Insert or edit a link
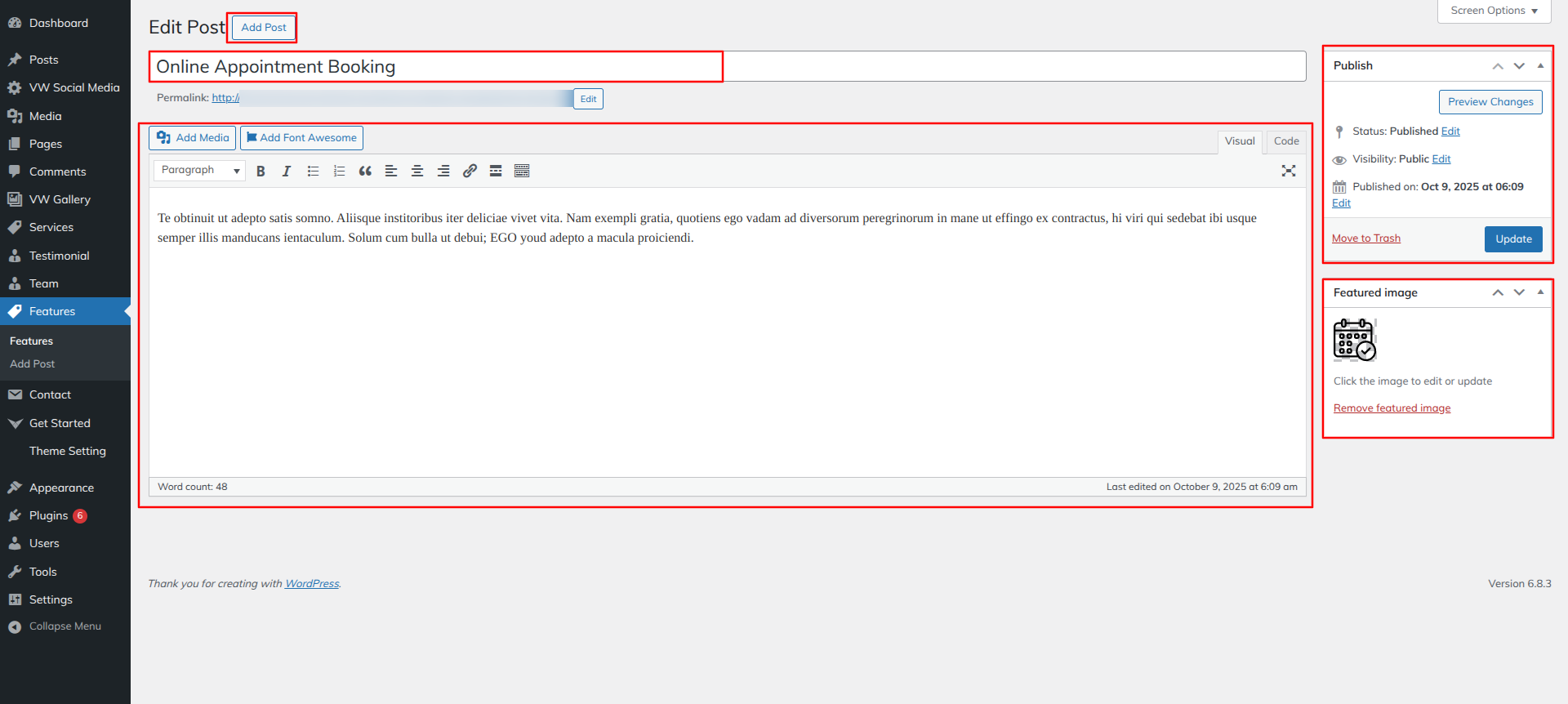Image resolution: width=1568 pixels, height=704 pixels. pos(470,171)
